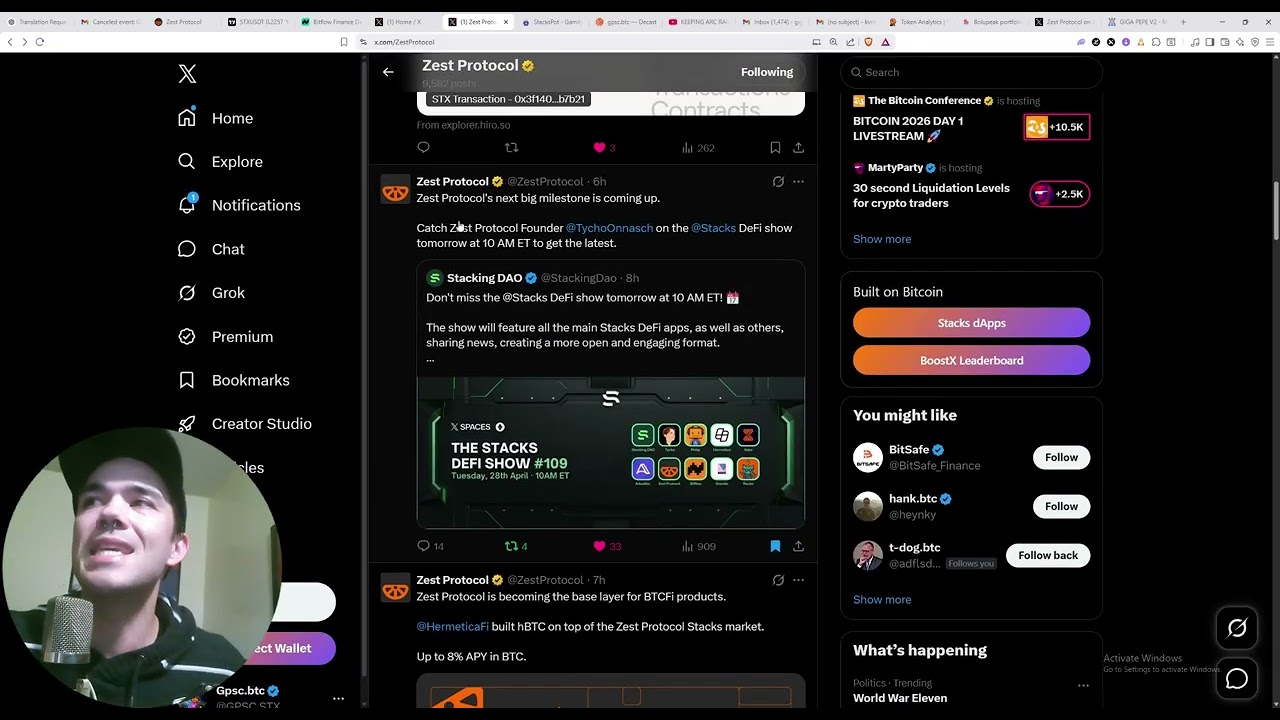Open more options on the 6h post
The width and height of the screenshot is (1280, 720).
(x=798, y=182)
